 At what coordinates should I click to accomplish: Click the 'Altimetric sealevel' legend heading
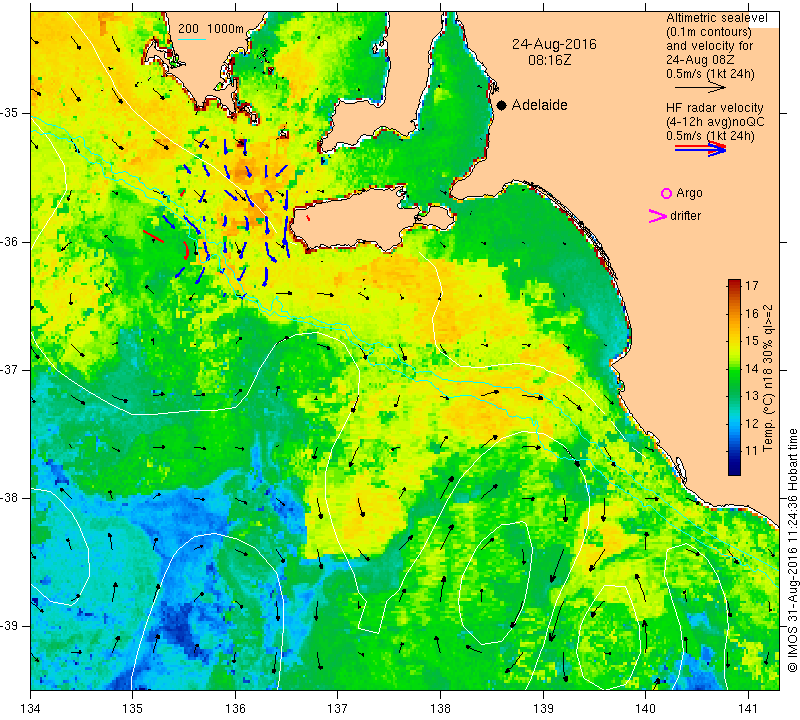click(716, 18)
